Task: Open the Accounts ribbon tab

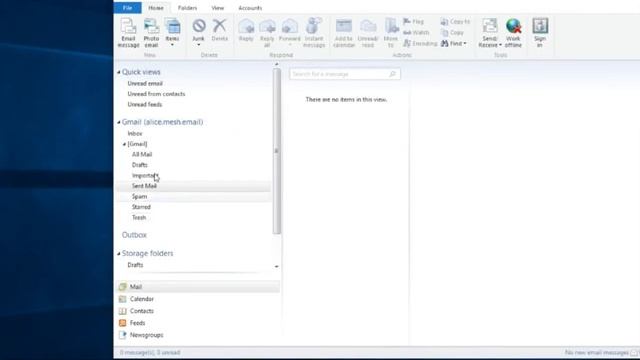Action: click(250, 8)
